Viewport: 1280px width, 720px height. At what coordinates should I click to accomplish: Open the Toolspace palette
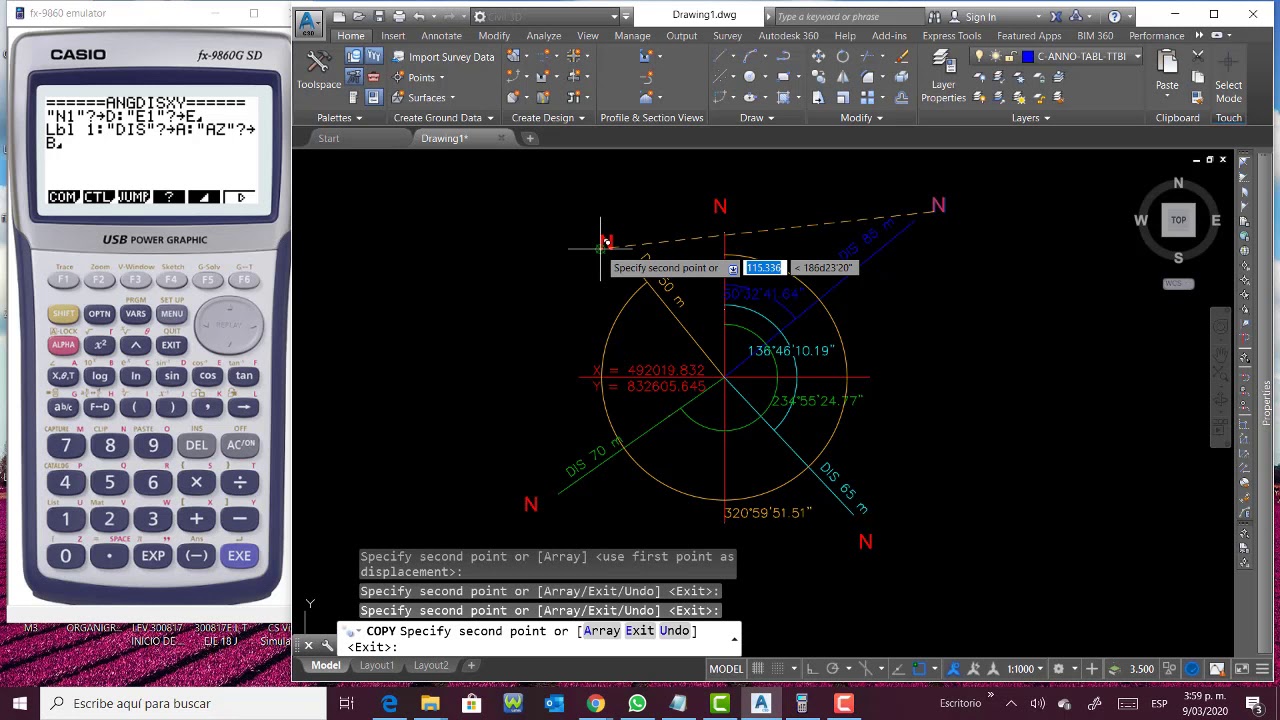[x=318, y=69]
